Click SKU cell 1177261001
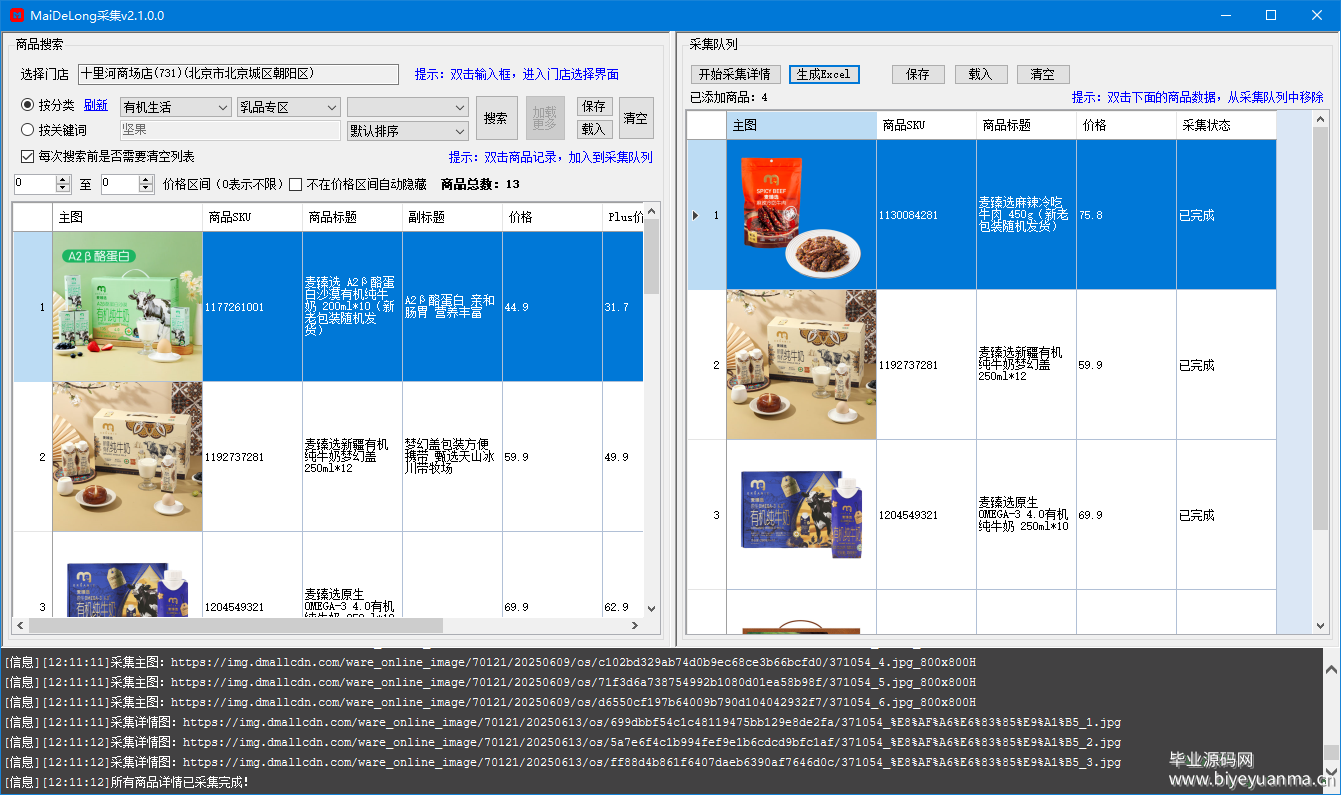1341x795 pixels. coord(252,307)
